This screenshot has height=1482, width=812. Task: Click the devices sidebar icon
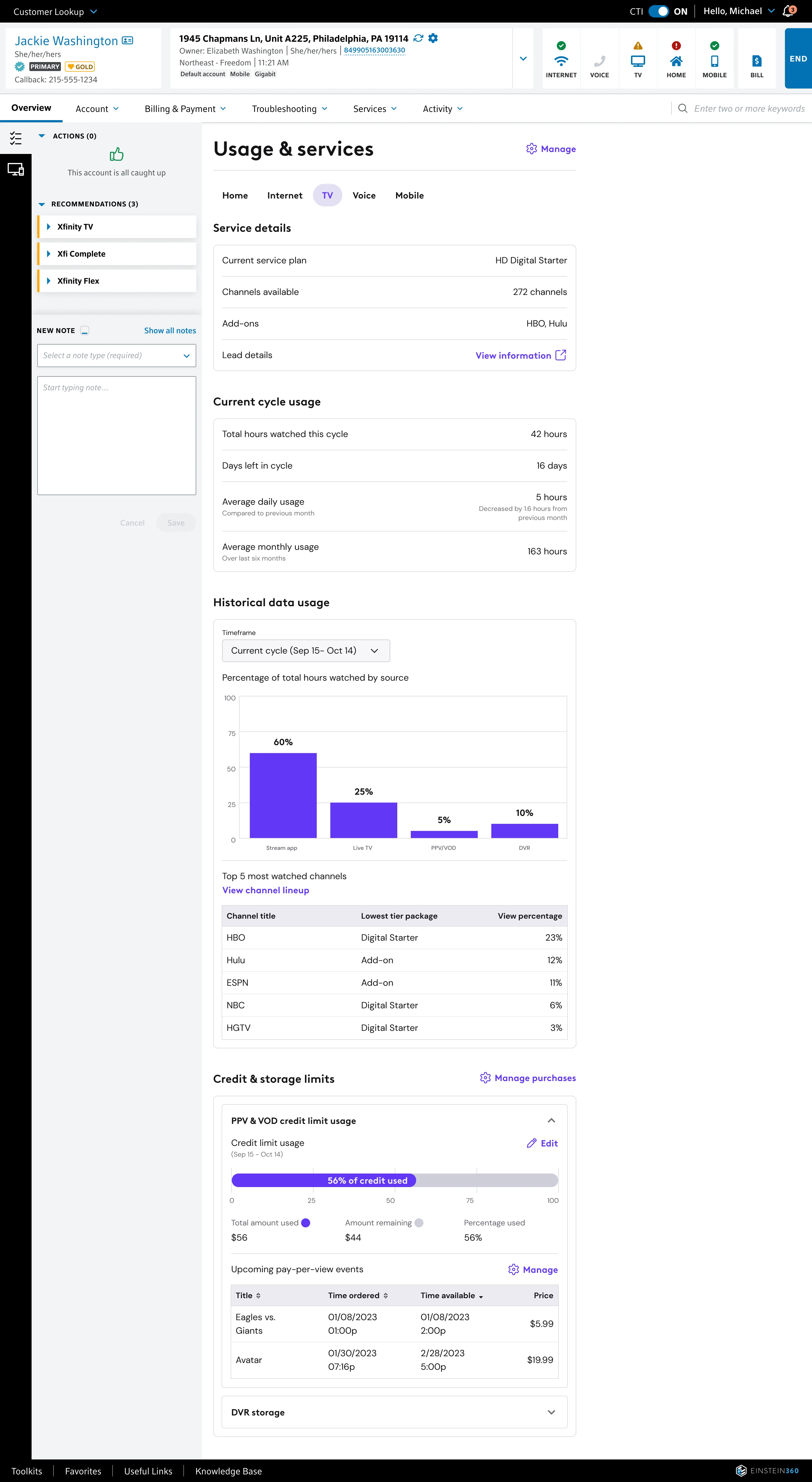click(16, 170)
